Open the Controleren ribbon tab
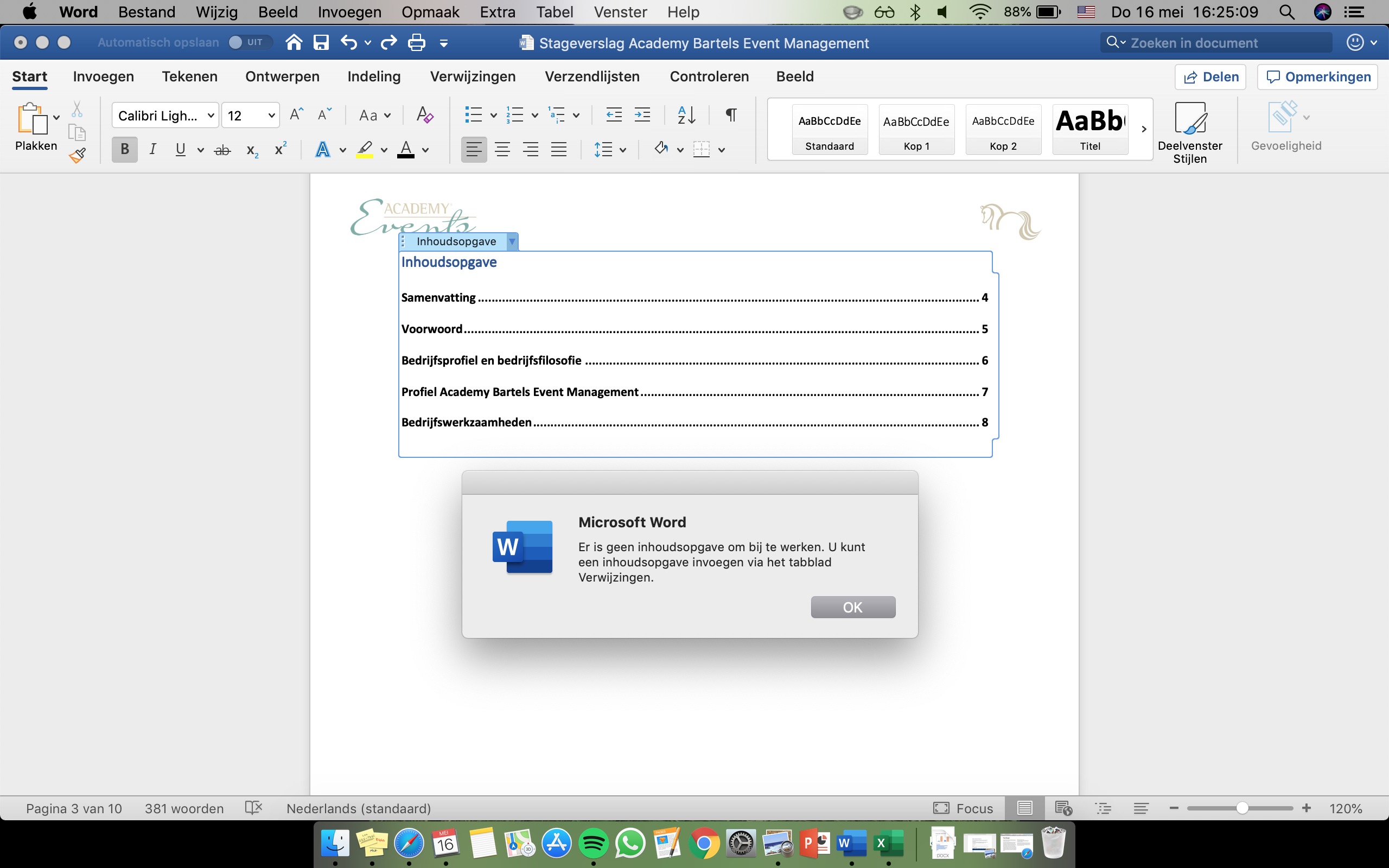The image size is (1389, 868). click(709, 77)
